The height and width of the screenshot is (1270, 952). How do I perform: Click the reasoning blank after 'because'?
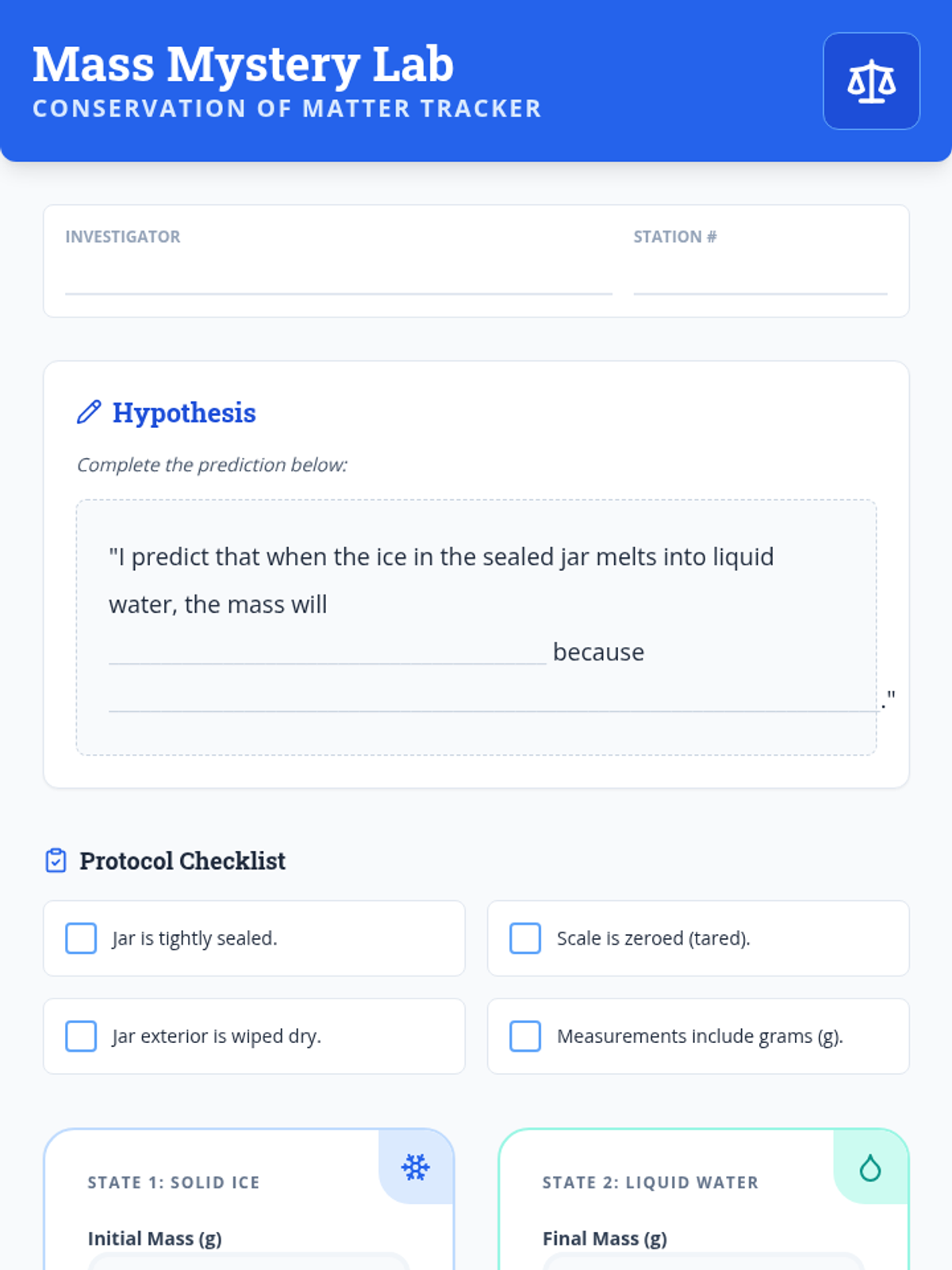(493, 698)
